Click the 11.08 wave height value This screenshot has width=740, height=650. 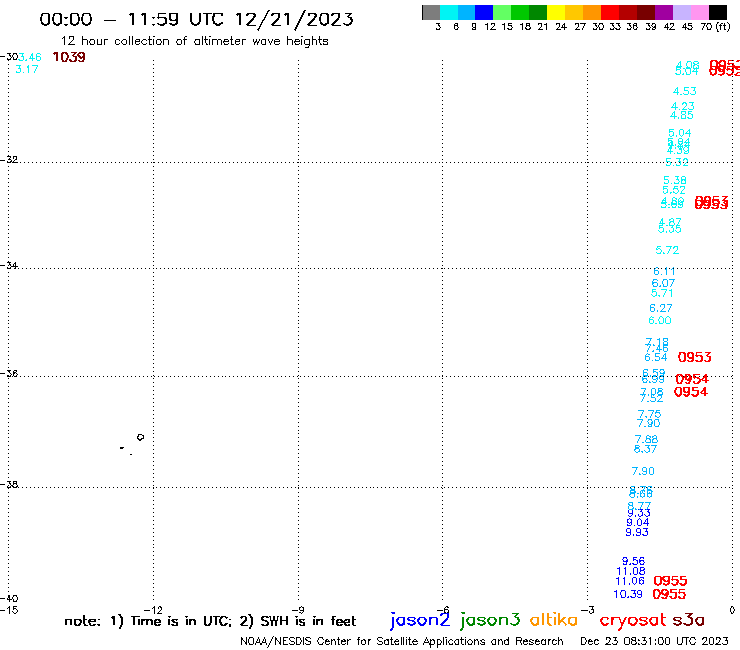[631, 571]
